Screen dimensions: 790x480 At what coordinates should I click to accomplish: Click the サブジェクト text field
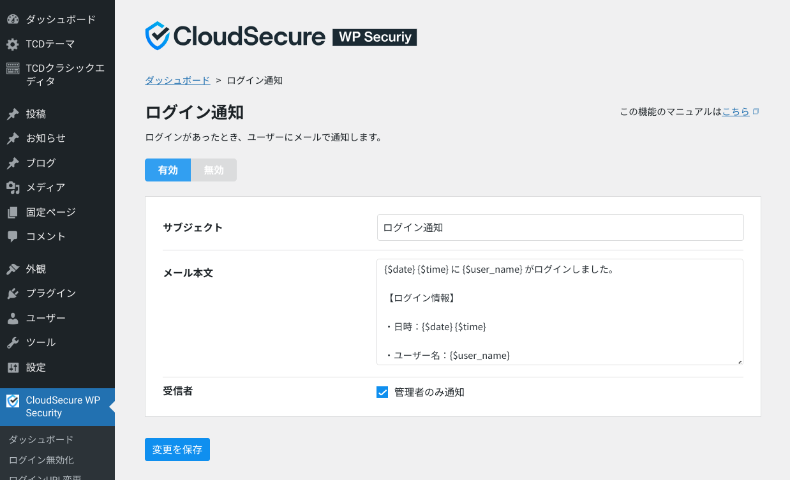click(560, 228)
